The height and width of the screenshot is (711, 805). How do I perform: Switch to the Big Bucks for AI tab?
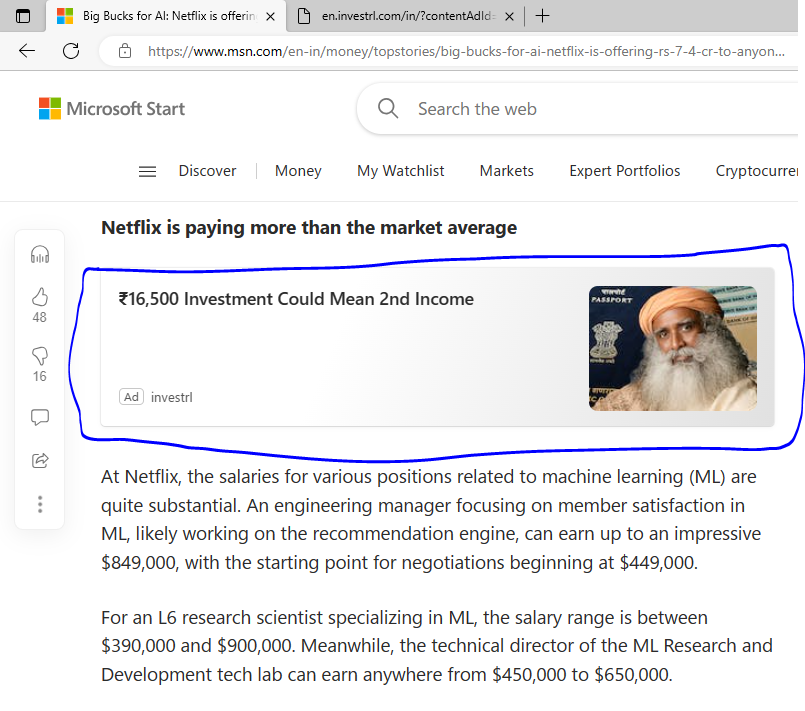[x=165, y=16]
